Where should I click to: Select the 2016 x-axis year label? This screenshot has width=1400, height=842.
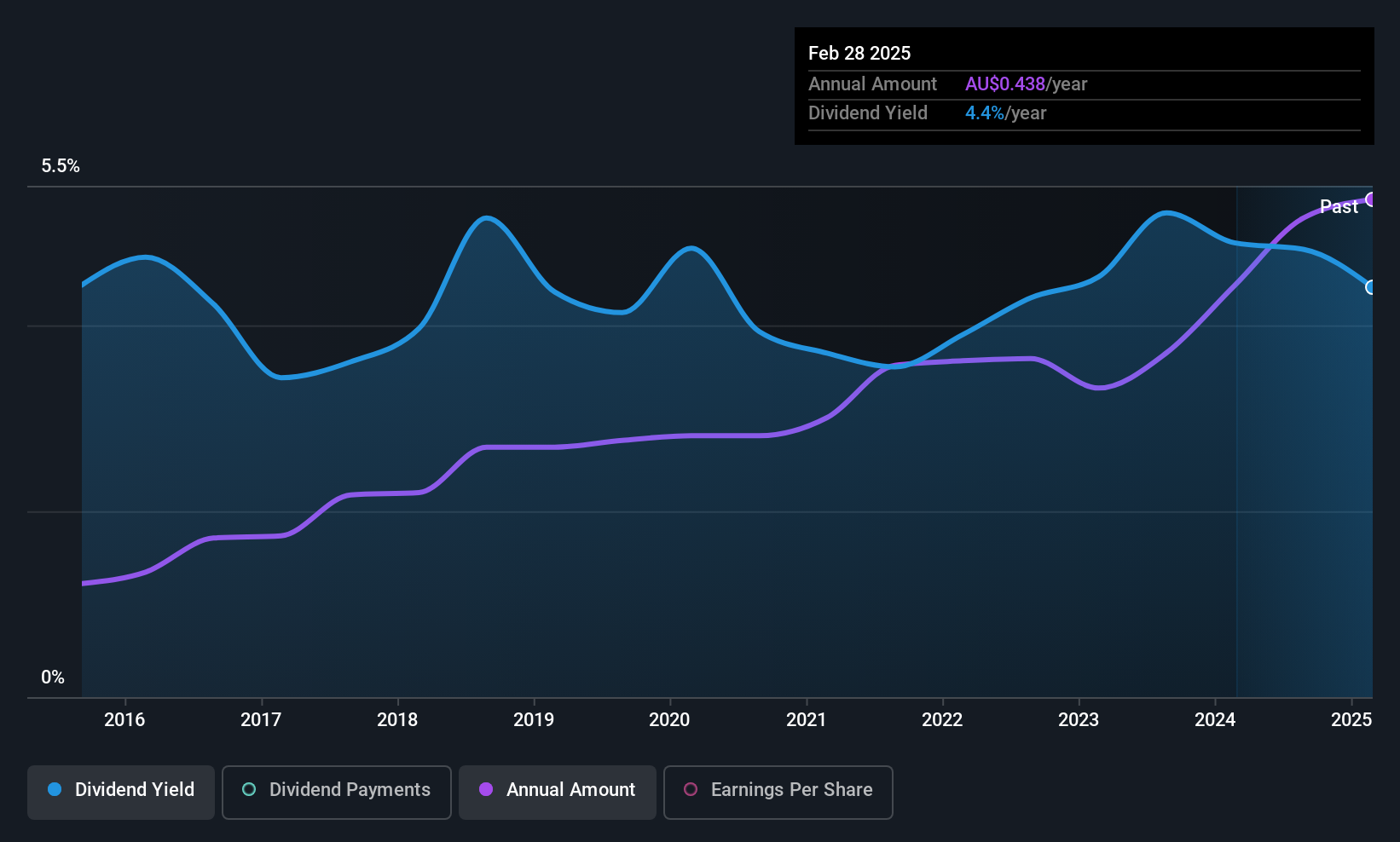[x=124, y=720]
